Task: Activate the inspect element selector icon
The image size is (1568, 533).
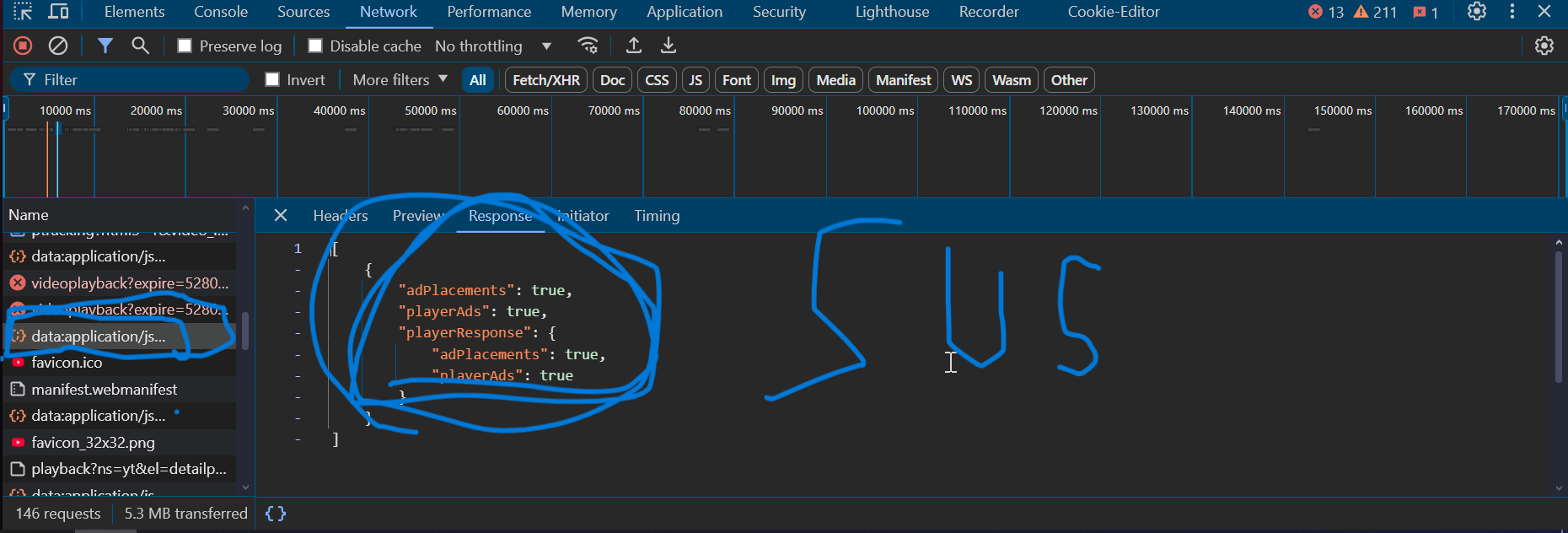Action: [x=23, y=12]
